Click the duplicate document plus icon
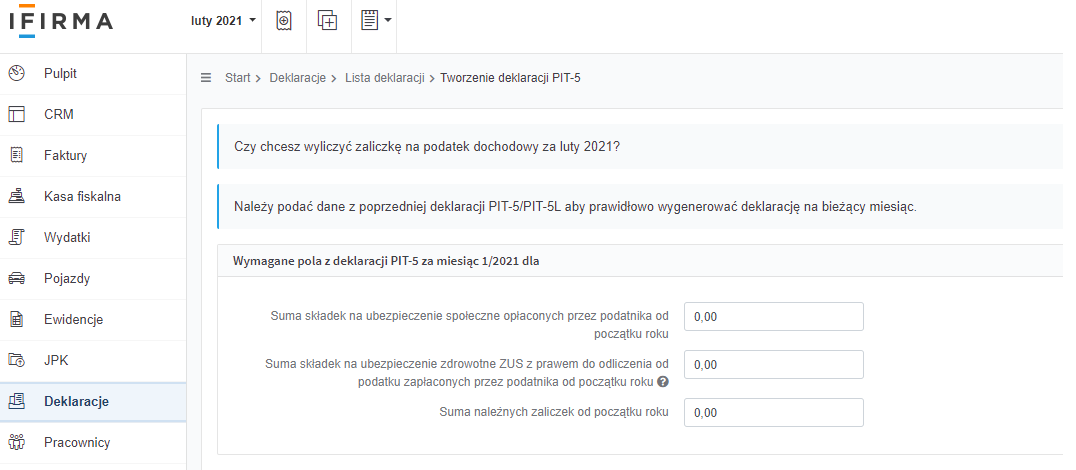This screenshot has height=470, width=1076. pos(328,21)
